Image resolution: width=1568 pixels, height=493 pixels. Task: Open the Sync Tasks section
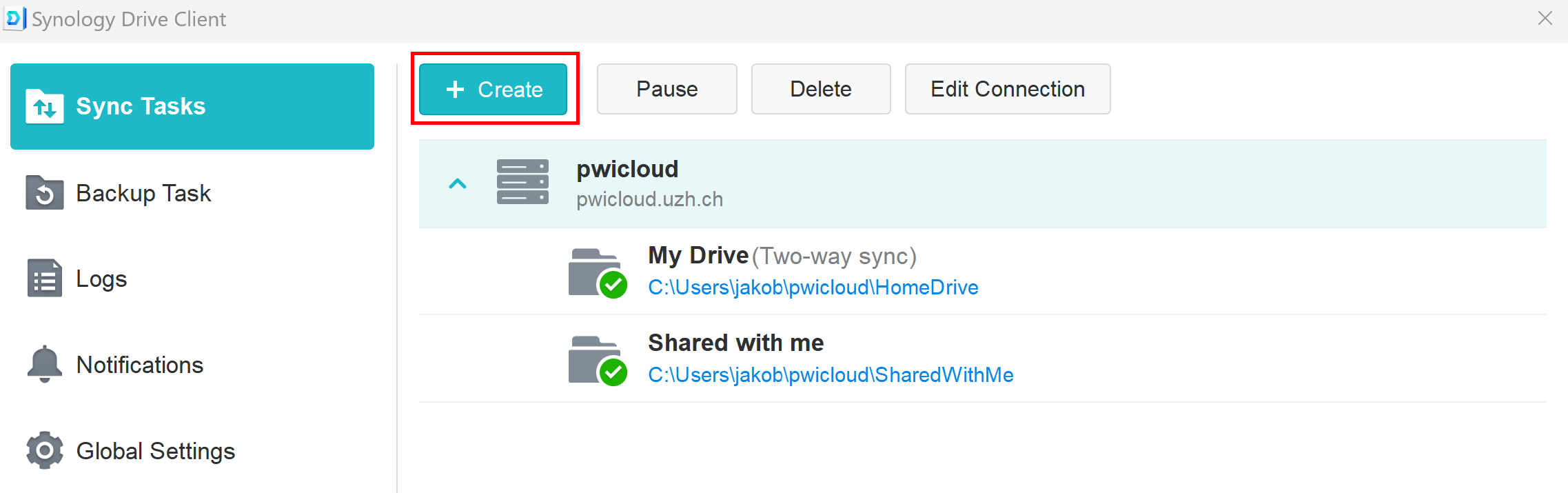pos(192,106)
